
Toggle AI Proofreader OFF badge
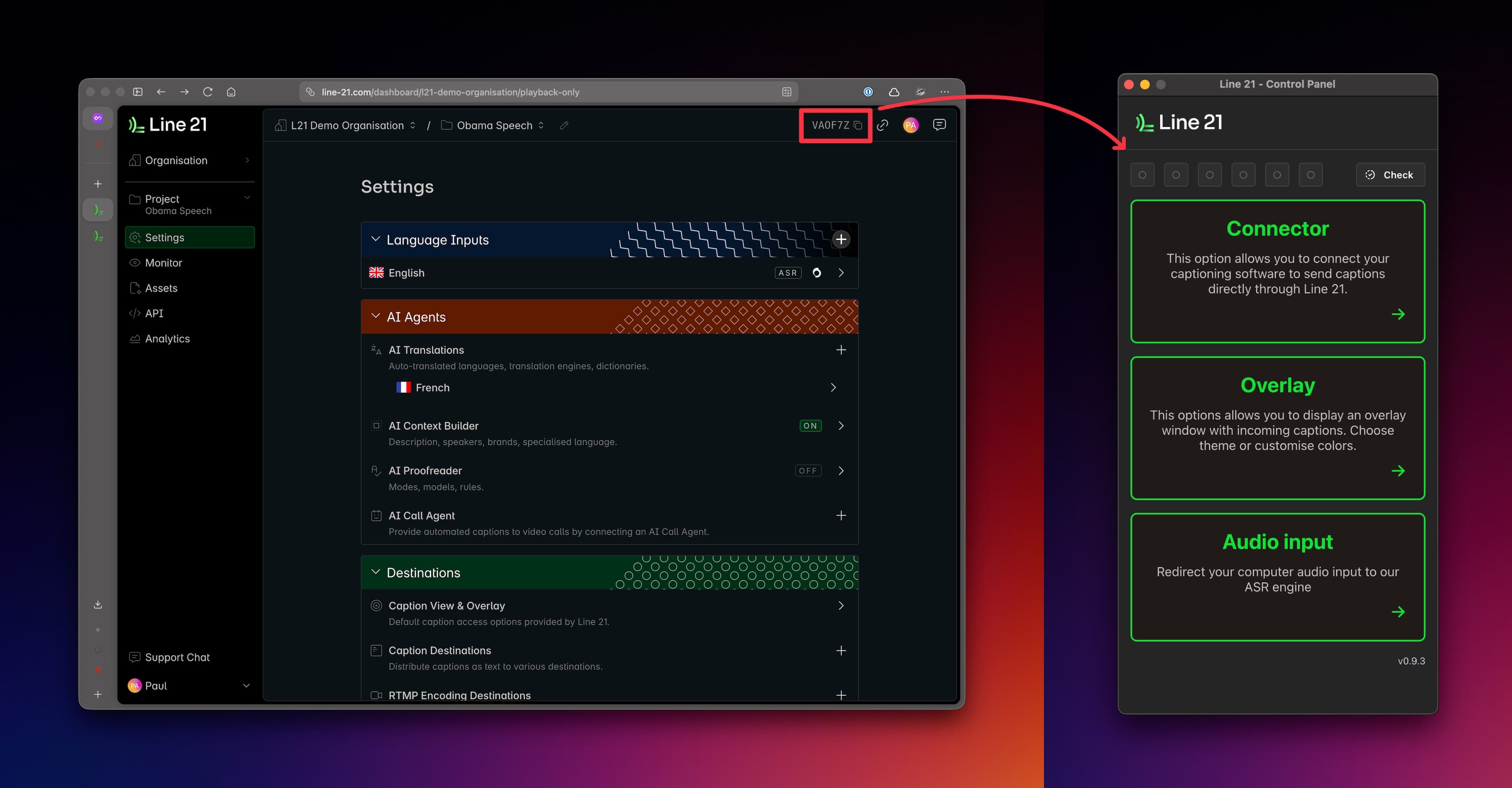coord(808,470)
